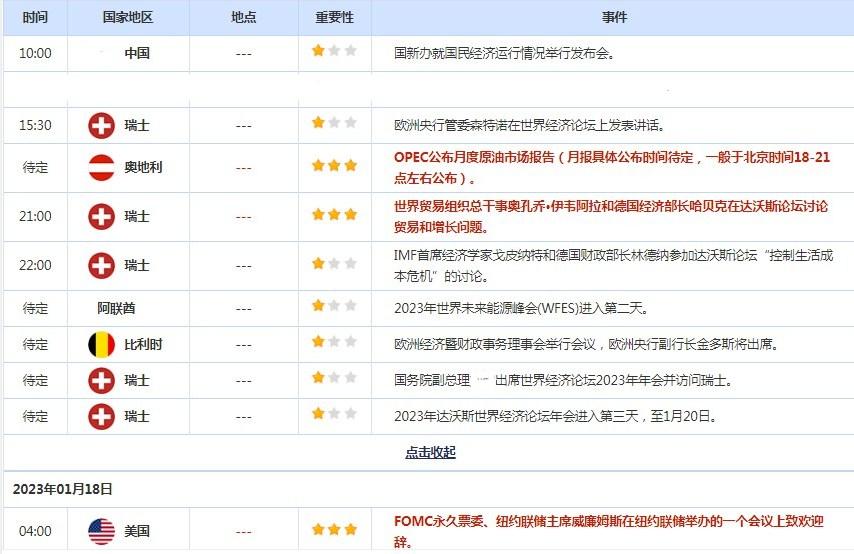Screen dimensions: 854x554
Task: Click the Swiss flag in the 22:00 row
Action: point(101,266)
